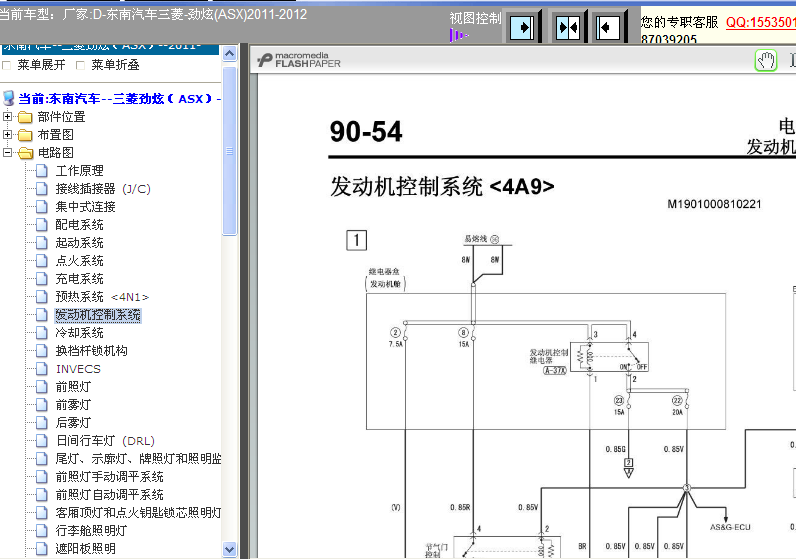
Task: Click document icon beside 起动系统
Action: (42, 243)
